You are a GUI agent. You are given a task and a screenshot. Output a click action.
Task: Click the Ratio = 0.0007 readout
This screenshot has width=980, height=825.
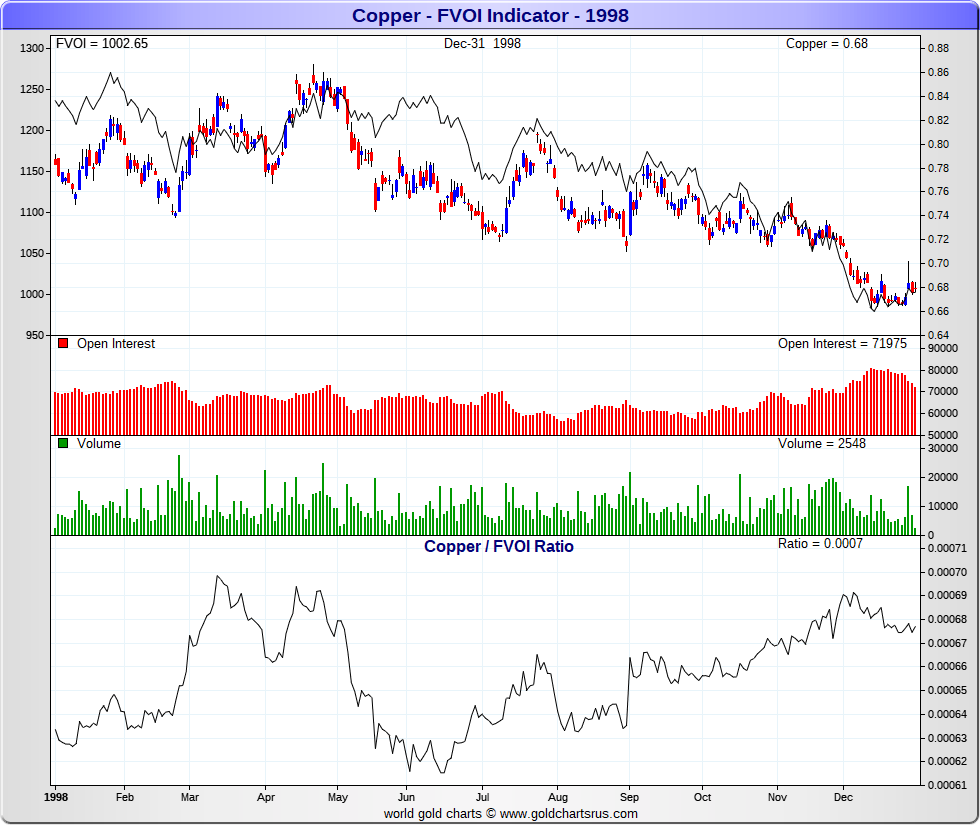820,543
